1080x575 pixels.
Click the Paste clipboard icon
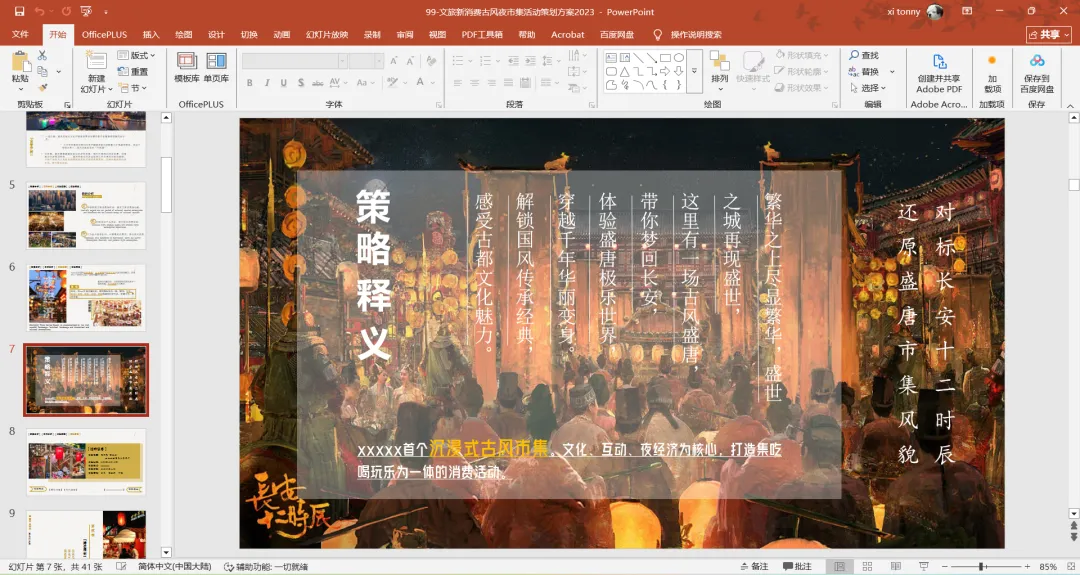point(20,62)
